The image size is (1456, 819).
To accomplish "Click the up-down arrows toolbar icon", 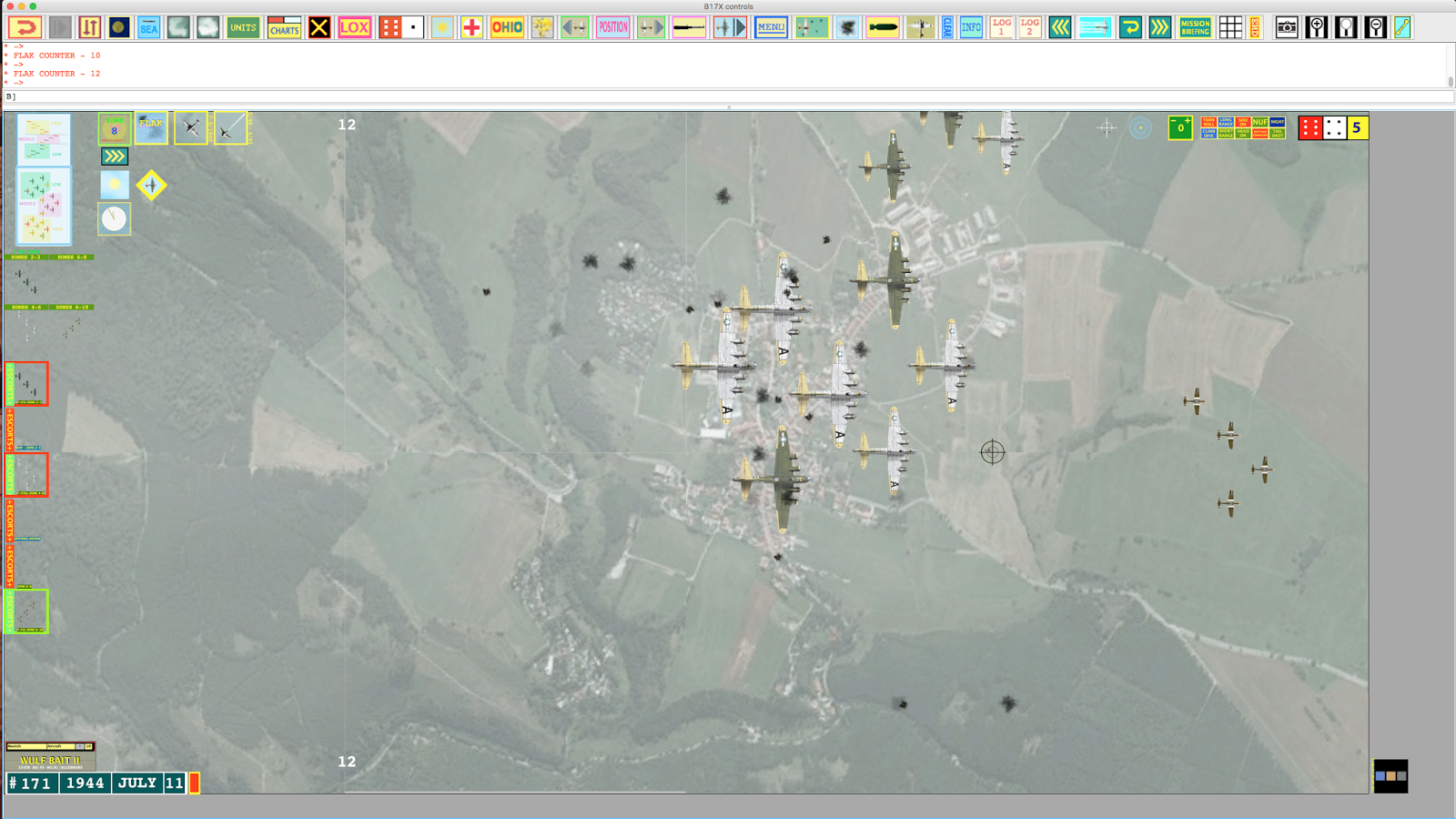I will pos(89,27).
